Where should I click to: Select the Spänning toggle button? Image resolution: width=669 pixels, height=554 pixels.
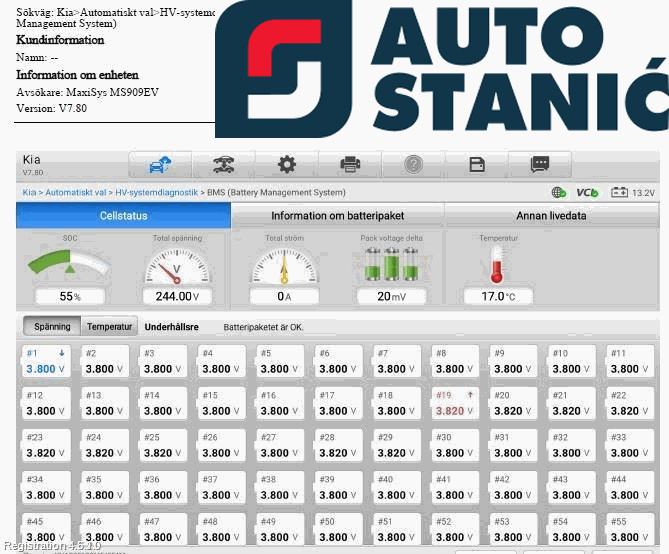[x=52, y=327]
